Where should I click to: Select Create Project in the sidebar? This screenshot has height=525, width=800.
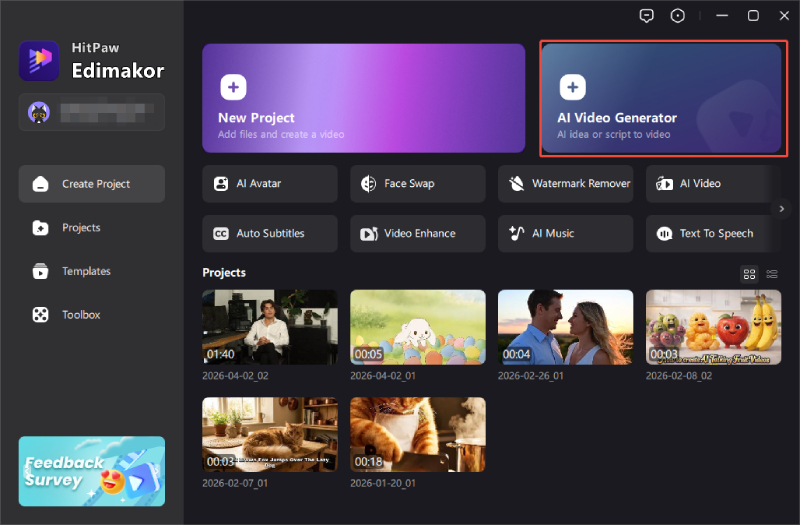click(92, 184)
